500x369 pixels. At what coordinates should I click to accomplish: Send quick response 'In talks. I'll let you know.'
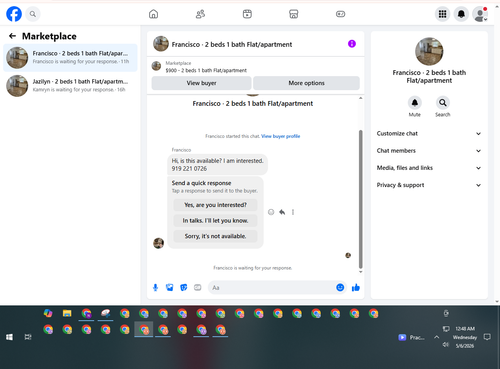pyautogui.click(x=215, y=221)
